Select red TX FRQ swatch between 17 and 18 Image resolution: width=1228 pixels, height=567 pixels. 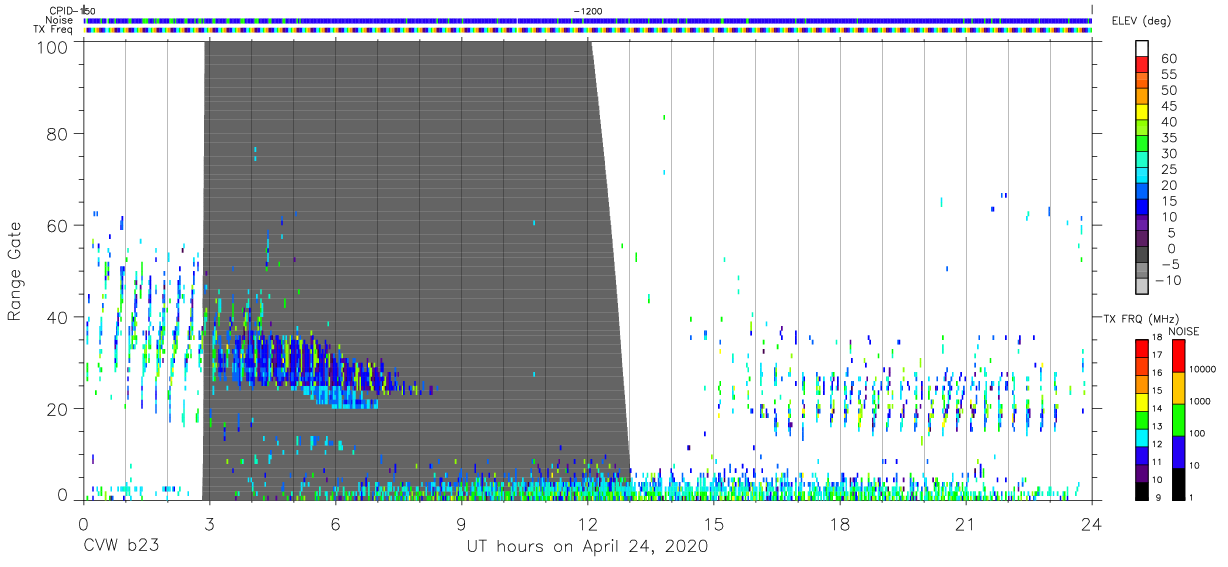pos(1143,347)
